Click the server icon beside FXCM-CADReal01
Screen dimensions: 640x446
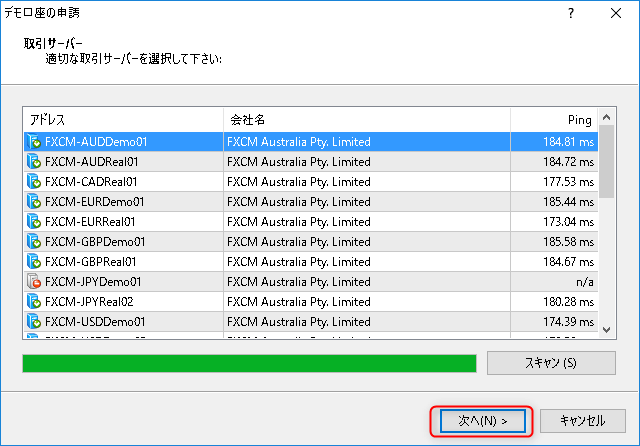tap(34, 182)
